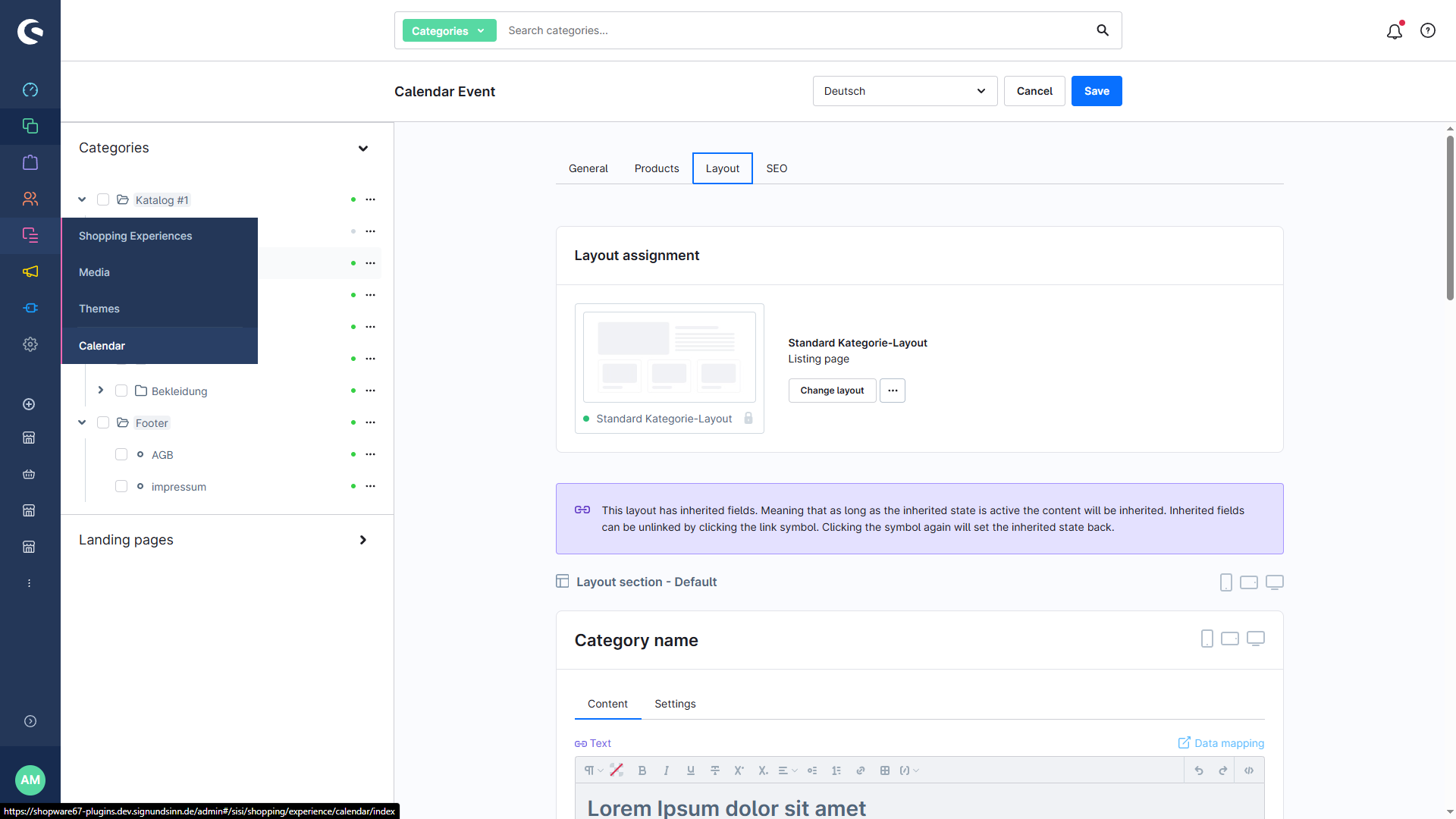Viewport: 1456px width, 819px height.
Task: Switch to the SEO tab
Action: 777,168
